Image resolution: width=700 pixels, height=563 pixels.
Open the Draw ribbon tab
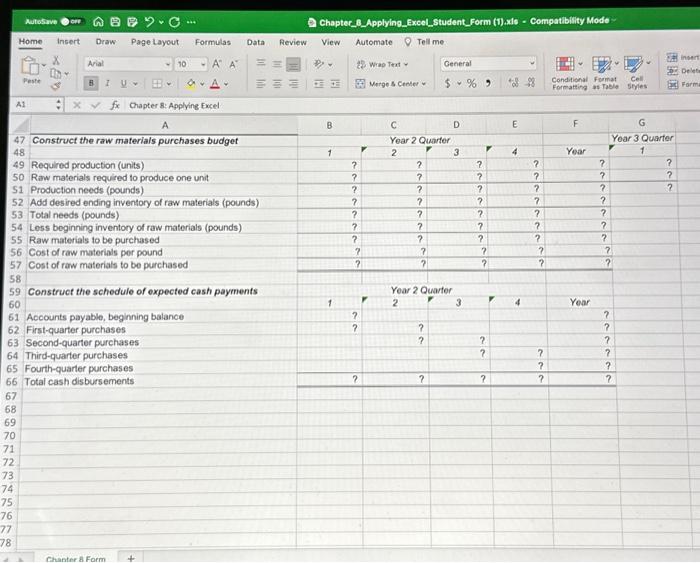coord(106,42)
